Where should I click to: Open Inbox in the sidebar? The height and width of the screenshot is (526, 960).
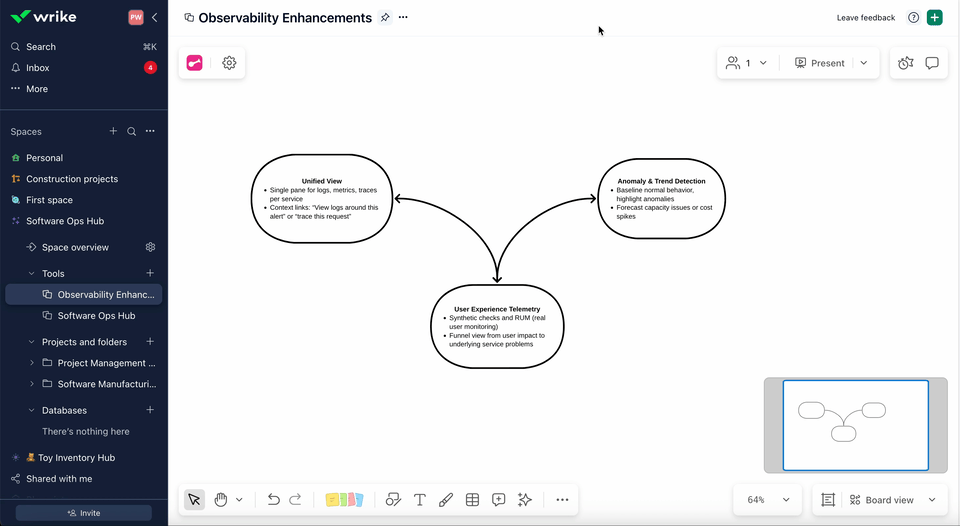[x=38, y=68]
